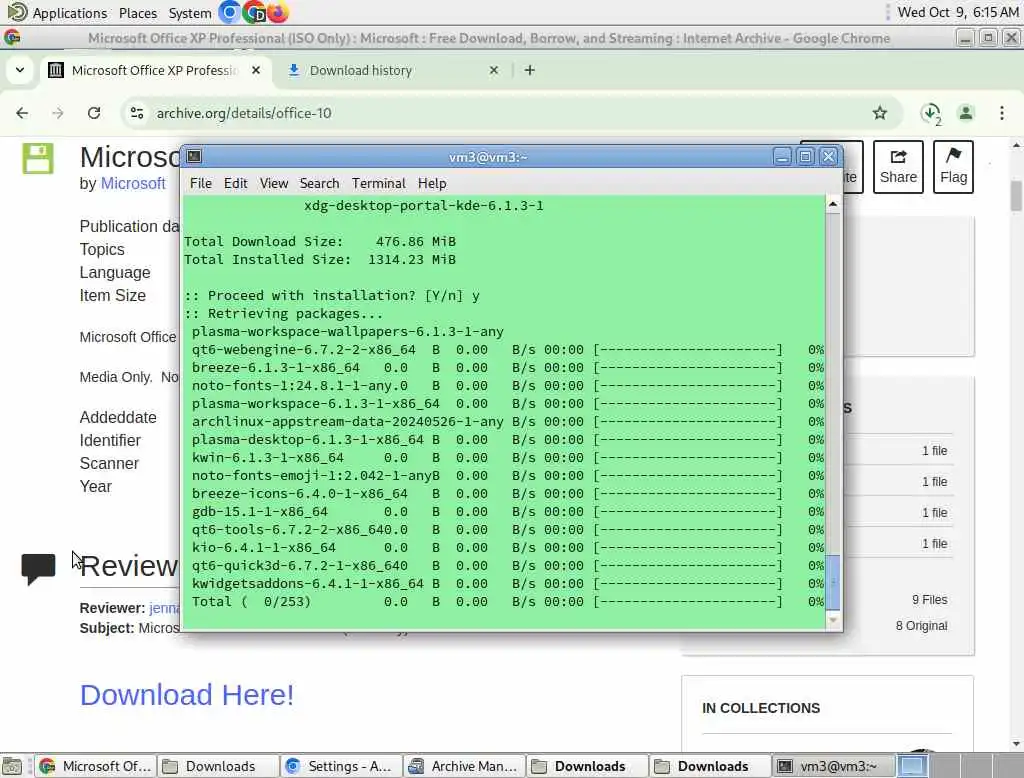Click the IN COLLECTIONS heading

[x=761, y=708]
